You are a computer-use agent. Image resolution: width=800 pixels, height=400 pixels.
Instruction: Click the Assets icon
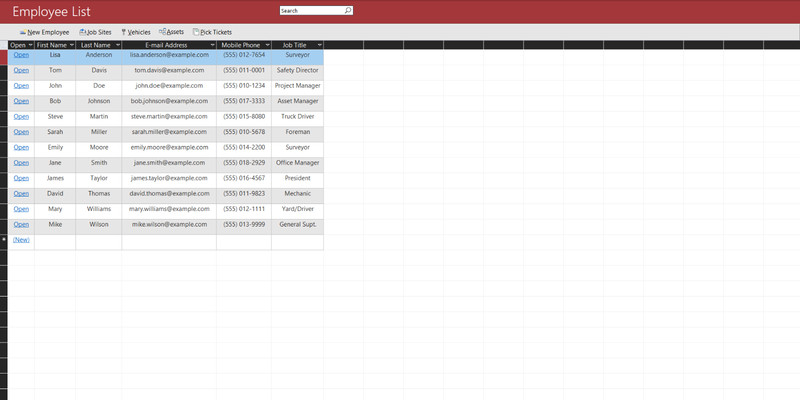pyautogui.click(x=162, y=32)
